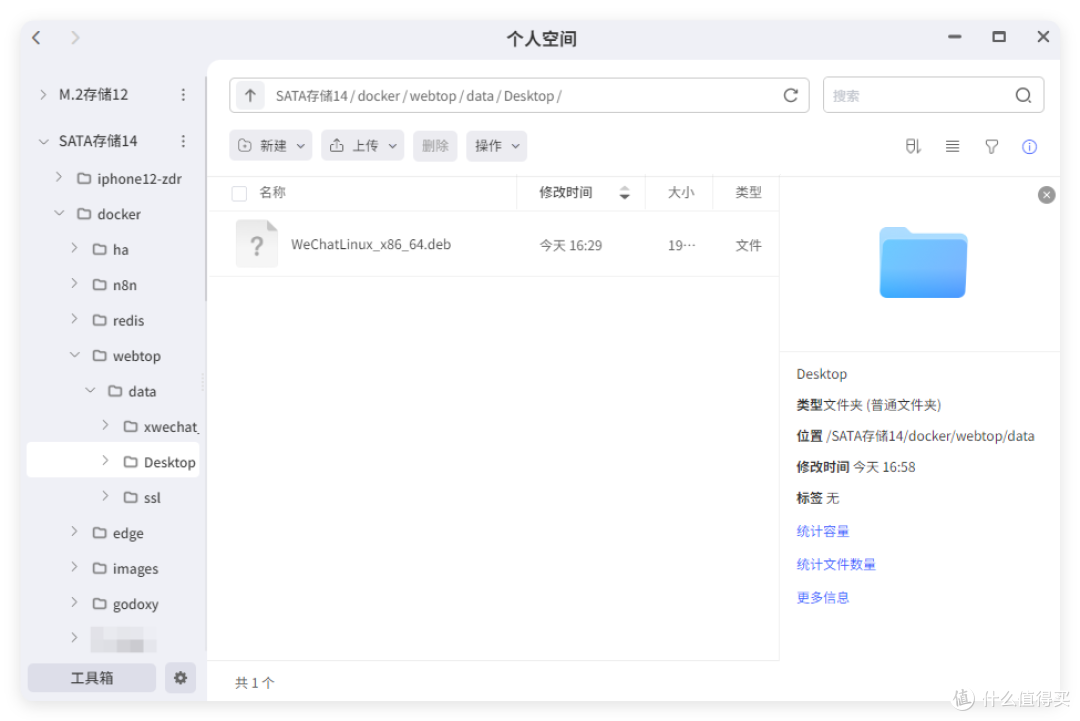Select the data folder in tree
Viewport: 1080px width, 721px height.
pyautogui.click(x=132, y=391)
